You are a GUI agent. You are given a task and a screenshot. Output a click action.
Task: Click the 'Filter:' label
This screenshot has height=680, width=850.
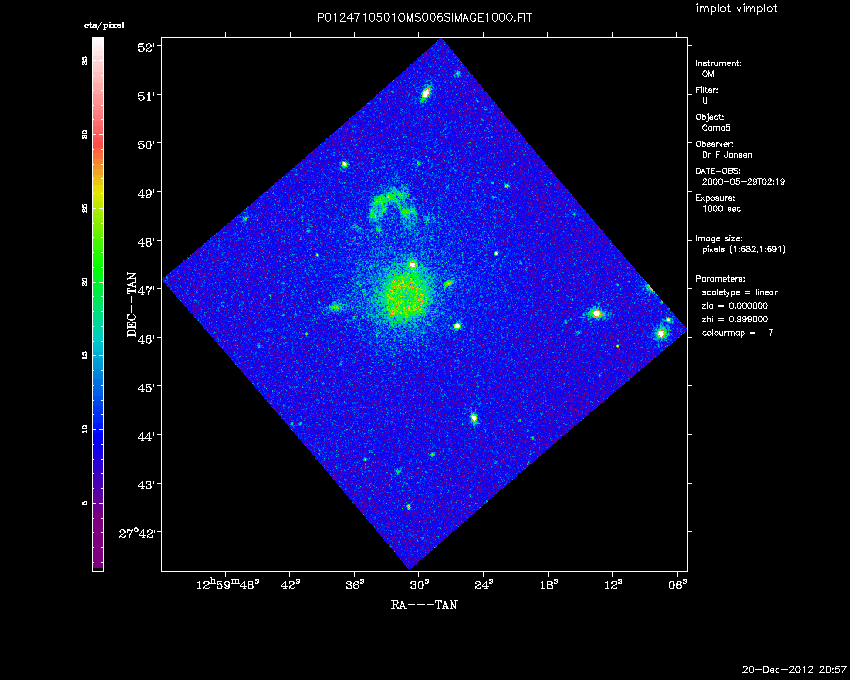pyautogui.click(x=707, y=90)
